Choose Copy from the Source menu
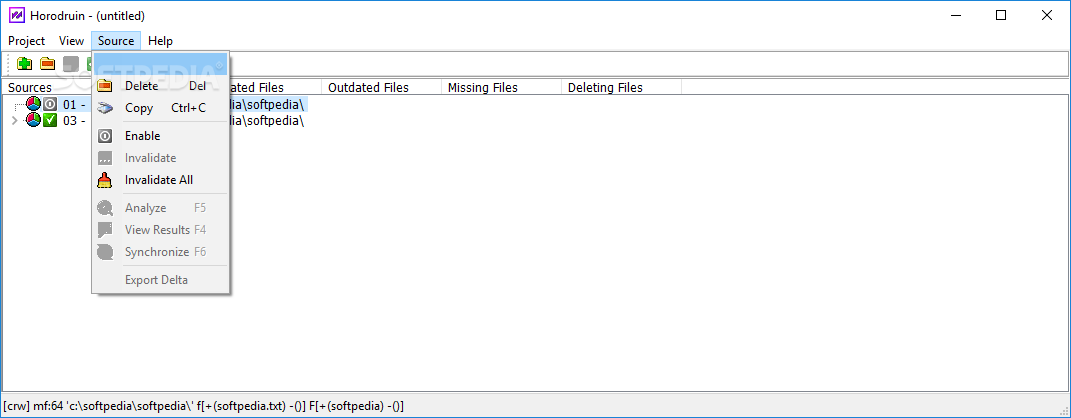The height and width of the screenshot is (418, 1071). pos(161,108)
